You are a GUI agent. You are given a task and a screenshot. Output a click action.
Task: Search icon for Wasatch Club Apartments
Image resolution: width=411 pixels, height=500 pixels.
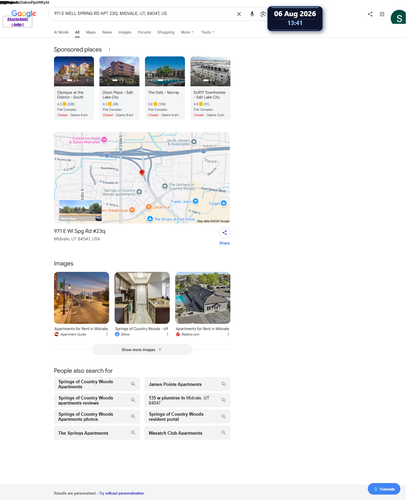tap(223, 433)
